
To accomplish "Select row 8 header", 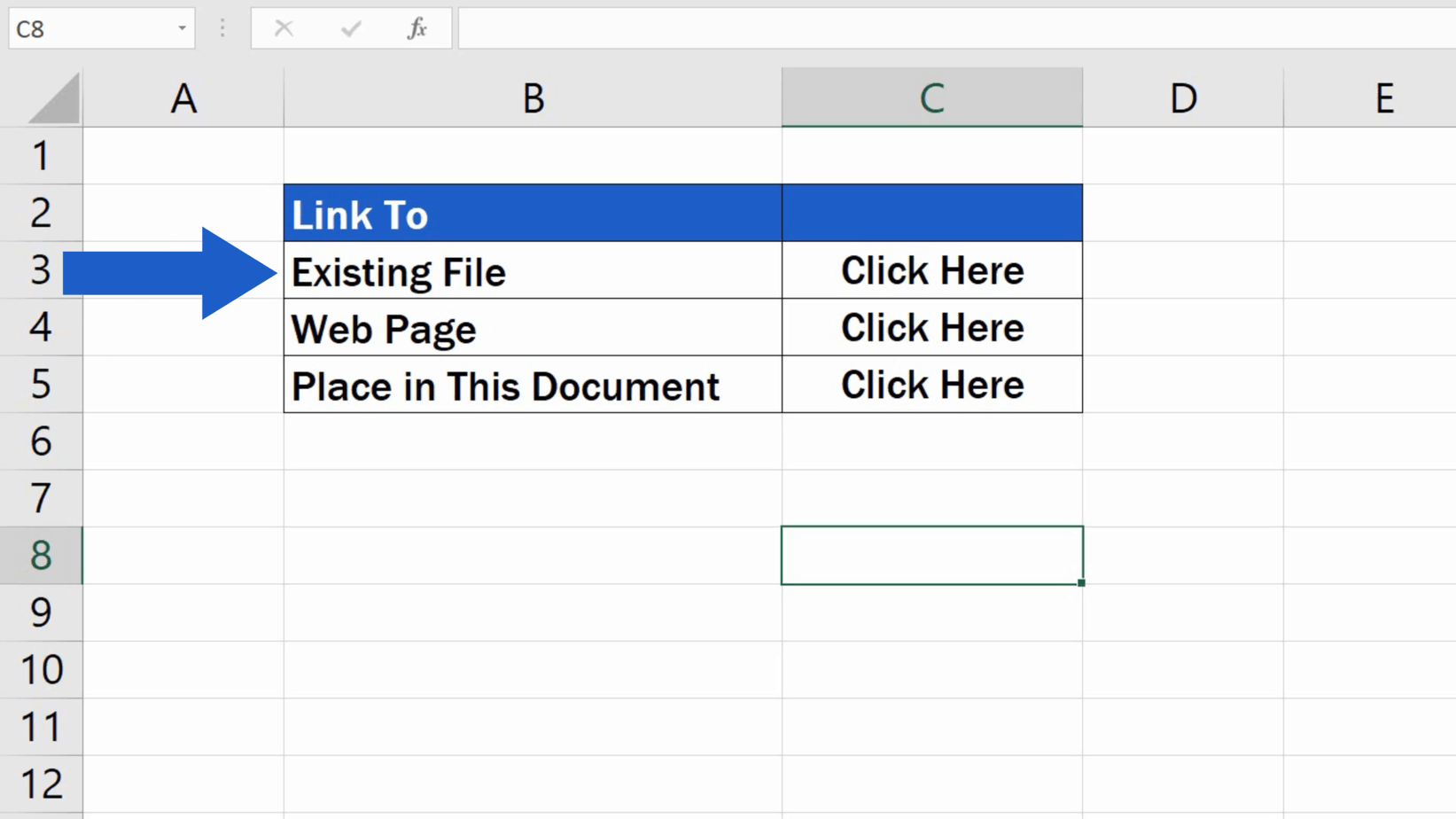I will [41, 556].
